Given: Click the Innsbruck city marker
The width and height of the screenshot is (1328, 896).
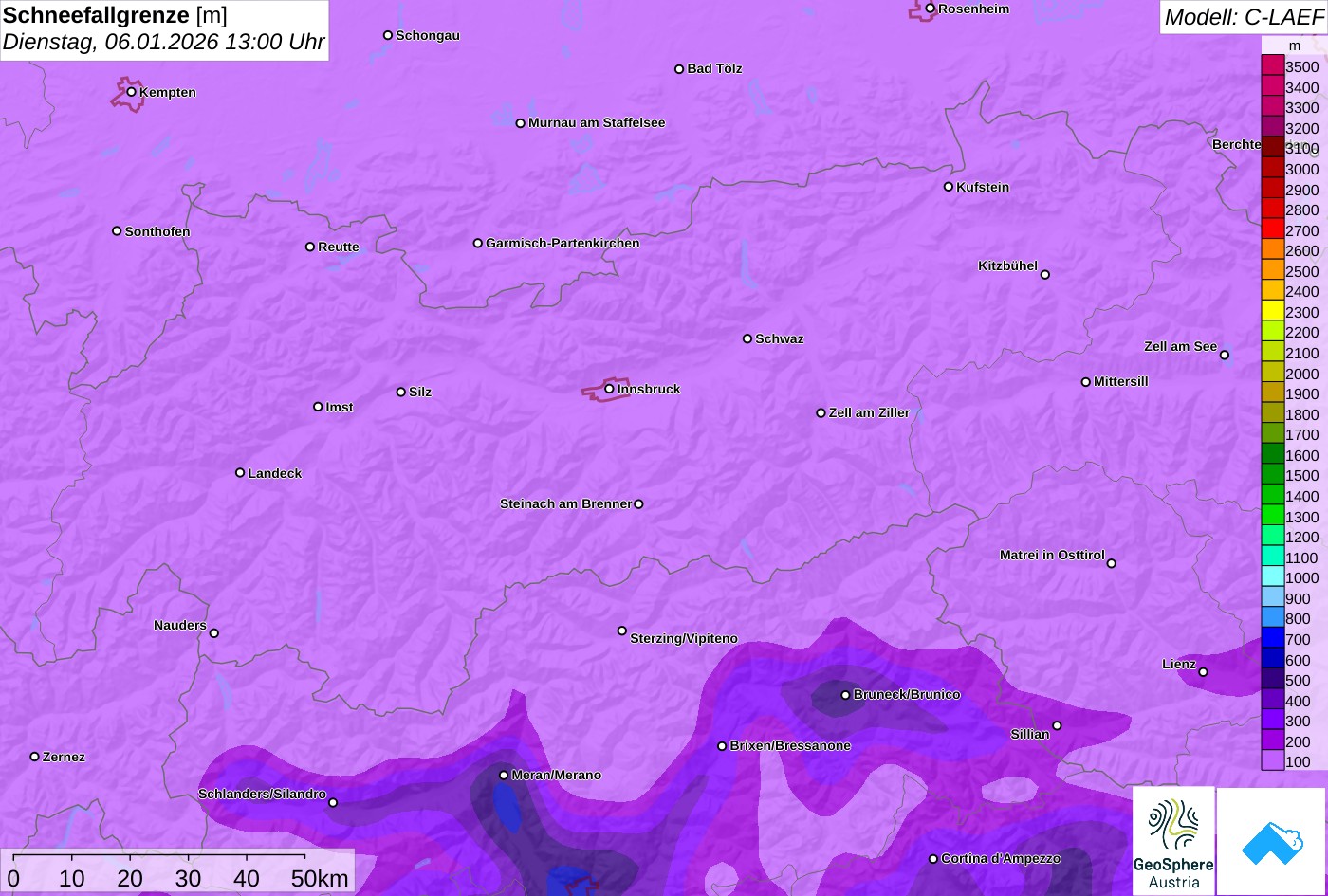Looking at the screenshot, I should [609, 389].
